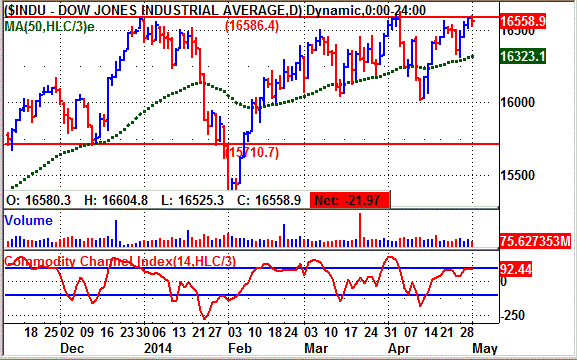Click the L: 16525.3 low value

click(192, 201)
